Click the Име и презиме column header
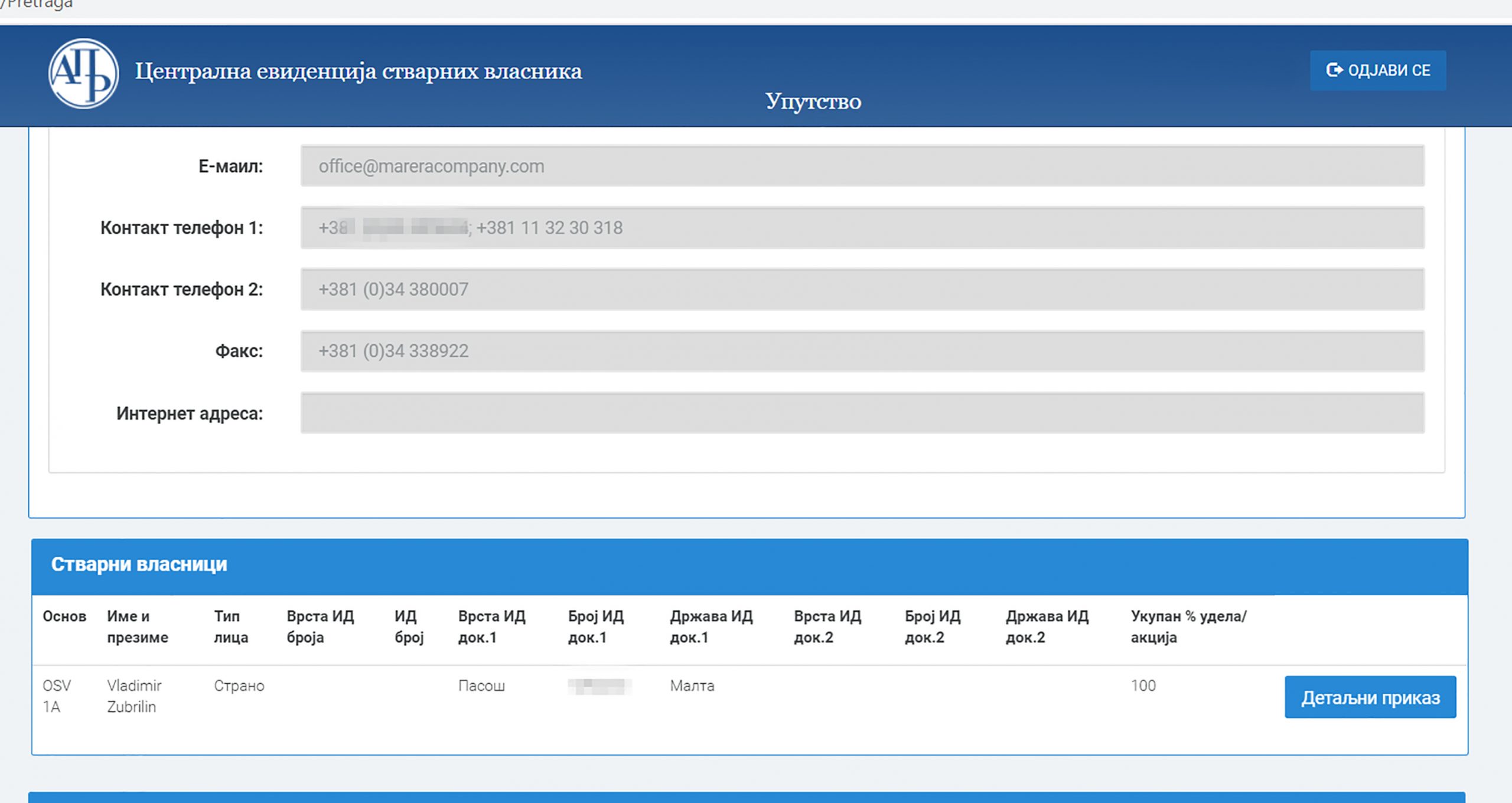 pos(137,627)
